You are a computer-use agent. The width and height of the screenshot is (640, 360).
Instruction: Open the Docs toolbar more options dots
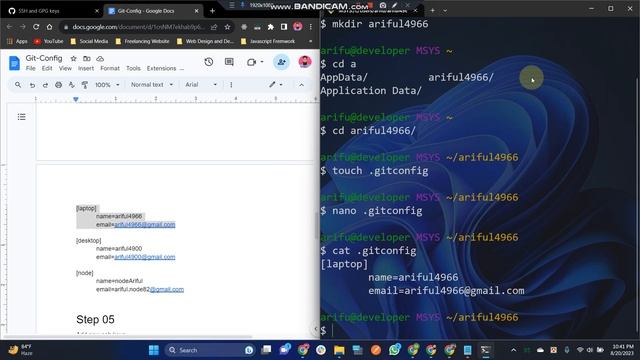pyautogui.click(x=231, y=84)
